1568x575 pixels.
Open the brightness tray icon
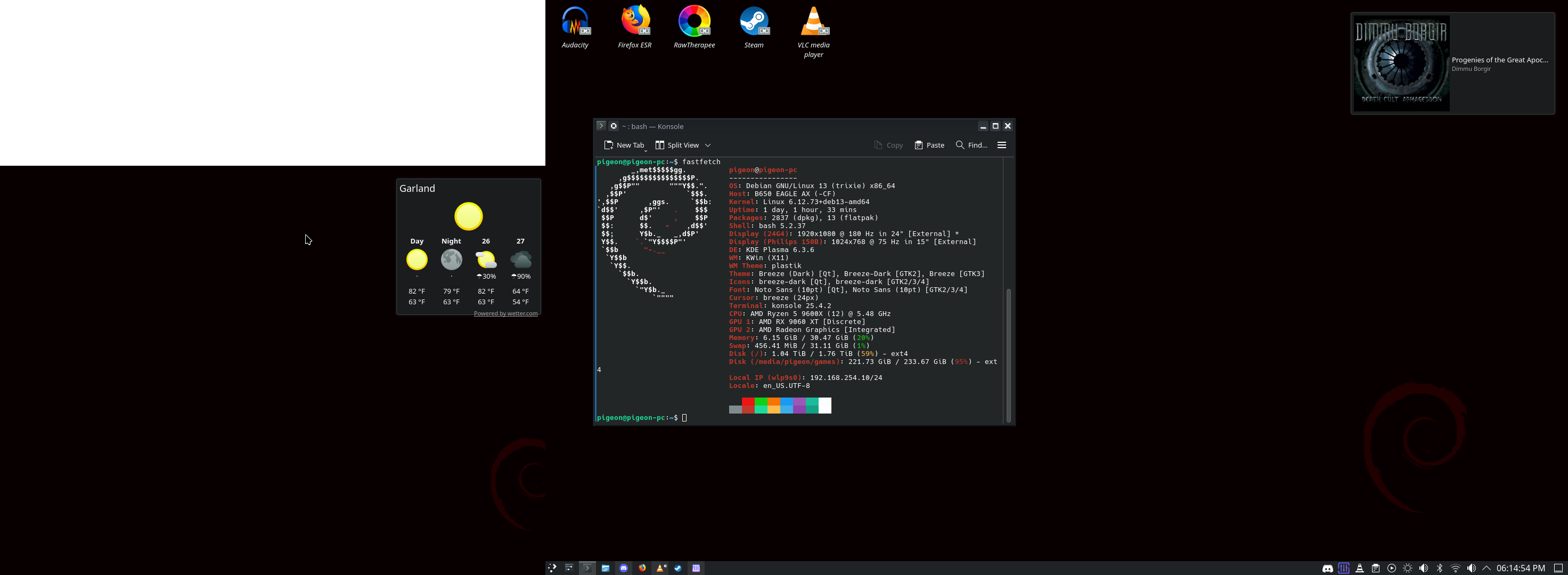[1407, 568]
